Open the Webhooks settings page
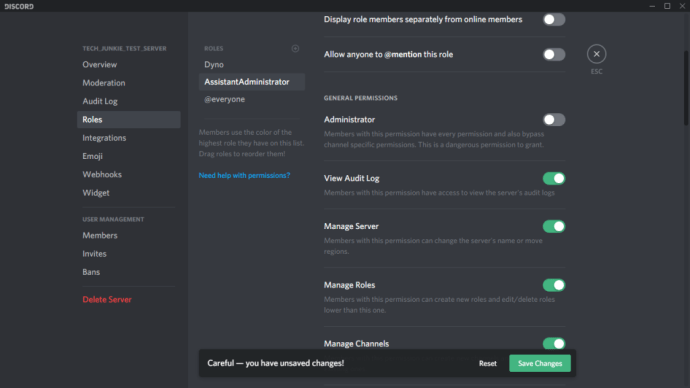The width and height of the screenshot is (690, 388). coord(128,175)
